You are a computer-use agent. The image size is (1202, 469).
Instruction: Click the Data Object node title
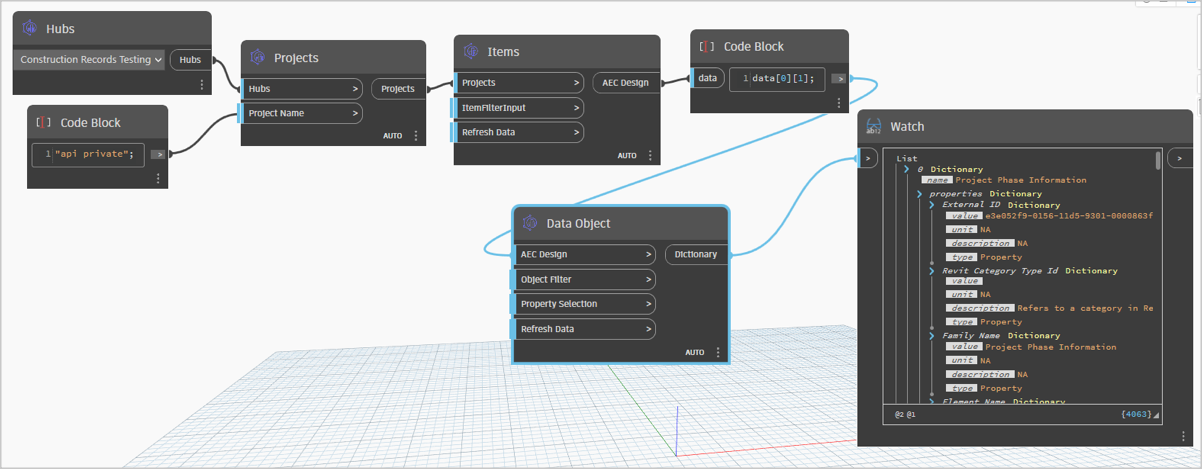[x=578, y=224]
